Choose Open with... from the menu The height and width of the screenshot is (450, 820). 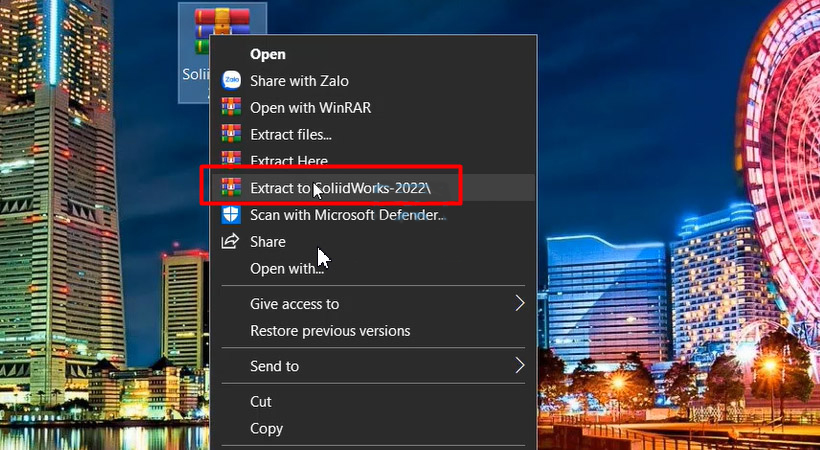click(287, 268)
